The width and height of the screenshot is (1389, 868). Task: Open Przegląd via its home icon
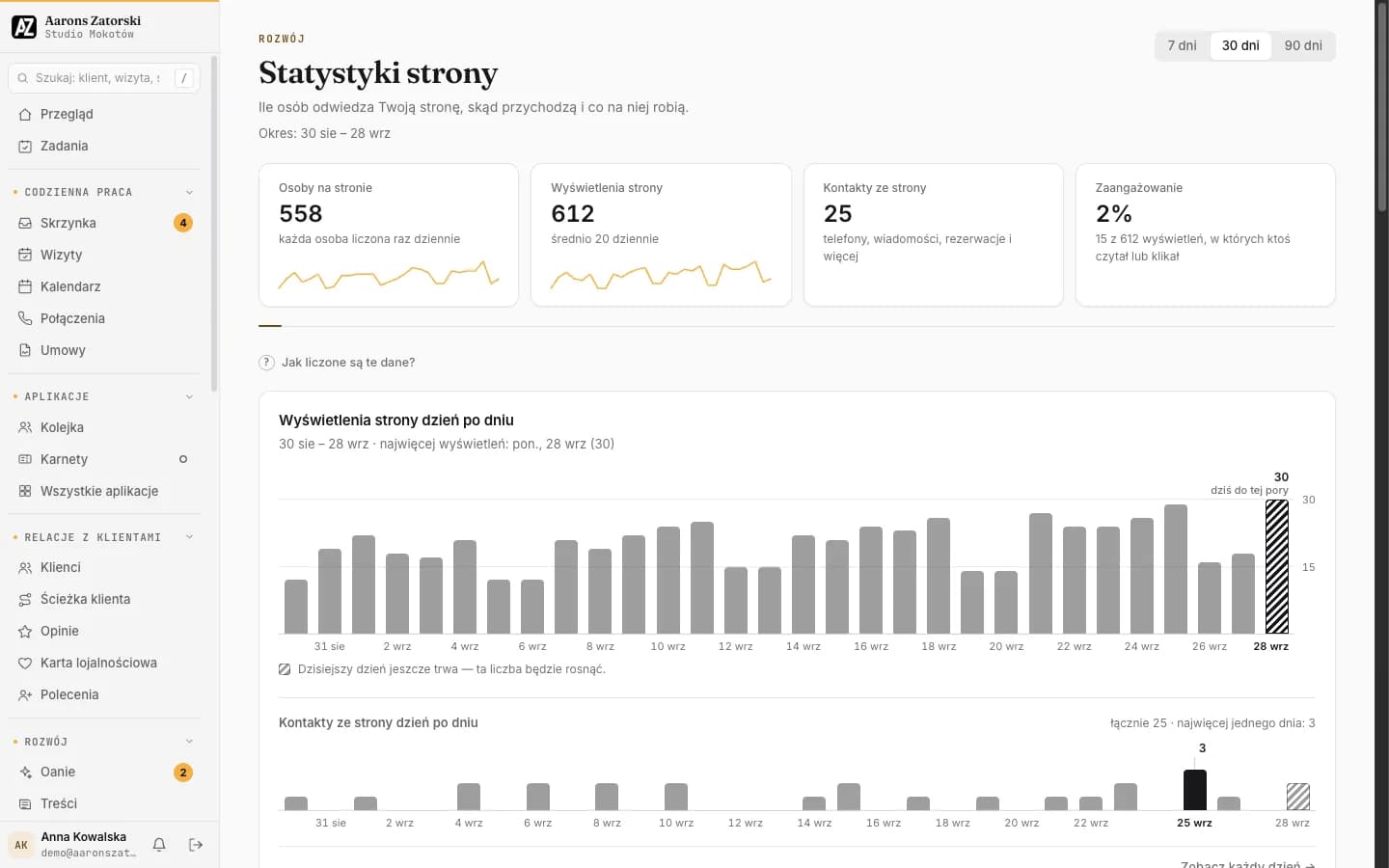click(25, 114)
